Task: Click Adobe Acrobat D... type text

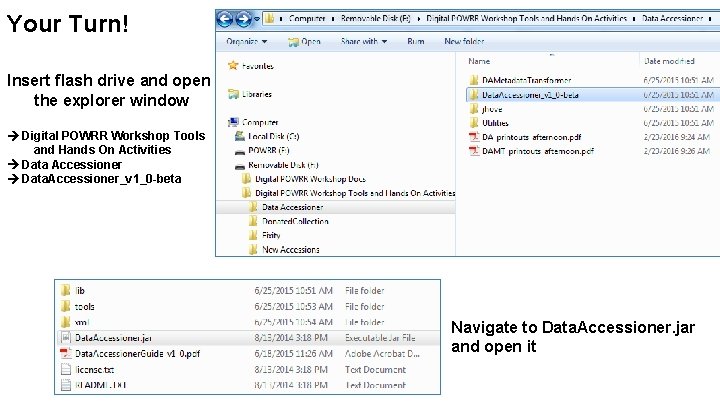Action: [x=382, y=354]
